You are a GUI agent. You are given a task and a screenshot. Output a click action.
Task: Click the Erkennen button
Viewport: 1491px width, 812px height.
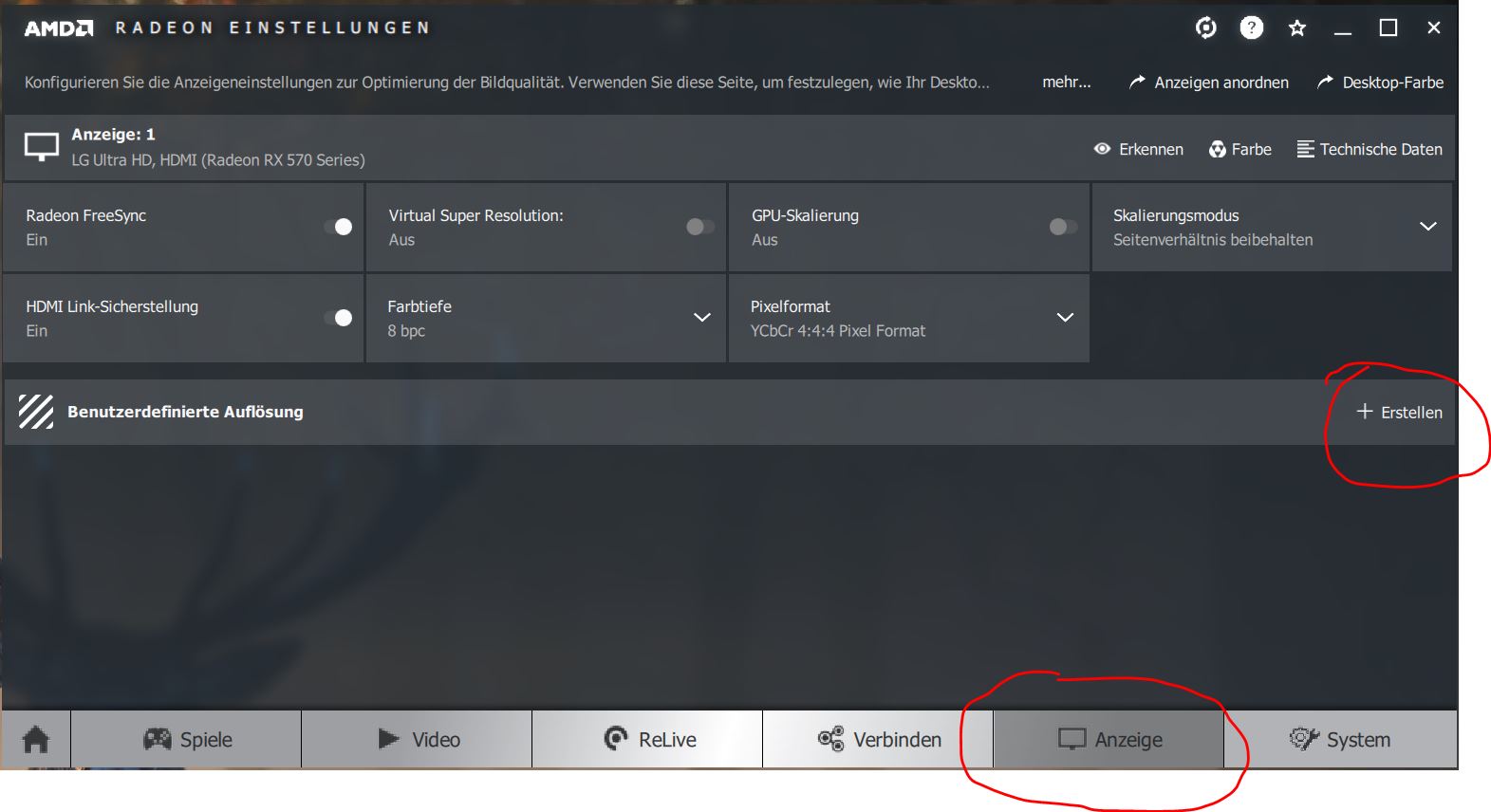(1138, 149)
